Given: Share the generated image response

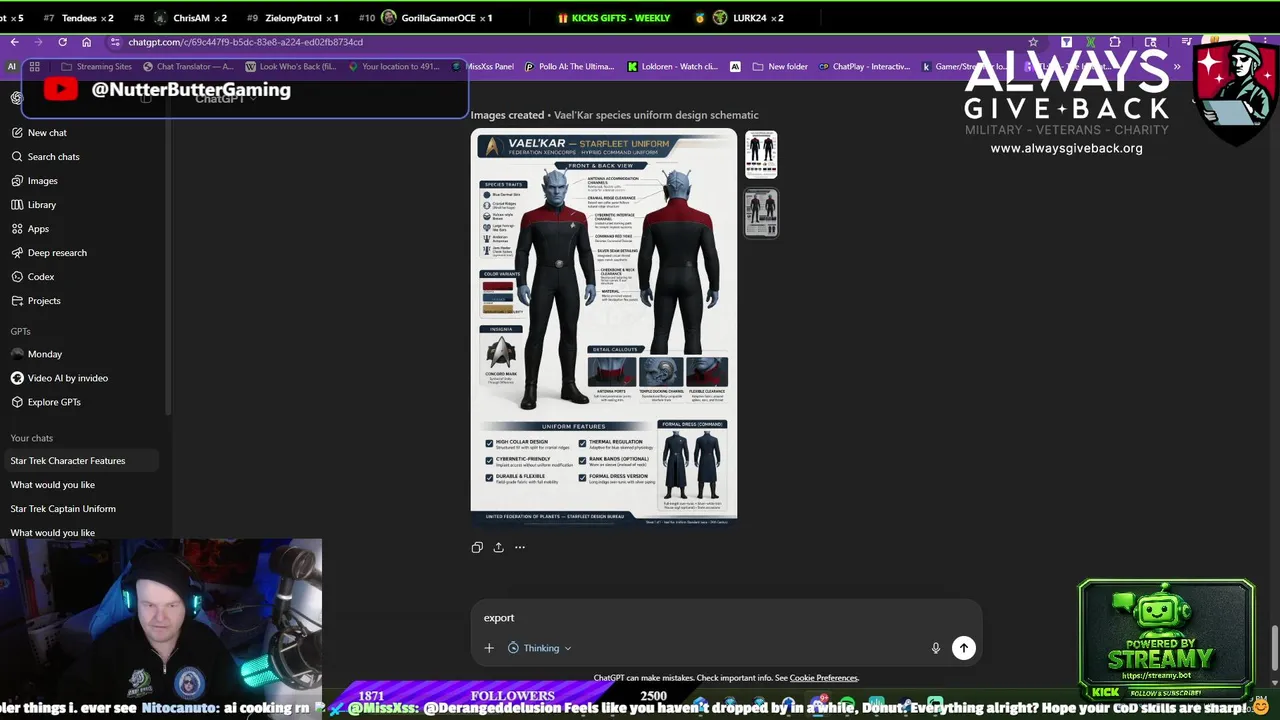Looking at the screenshot, I should 498,547.
